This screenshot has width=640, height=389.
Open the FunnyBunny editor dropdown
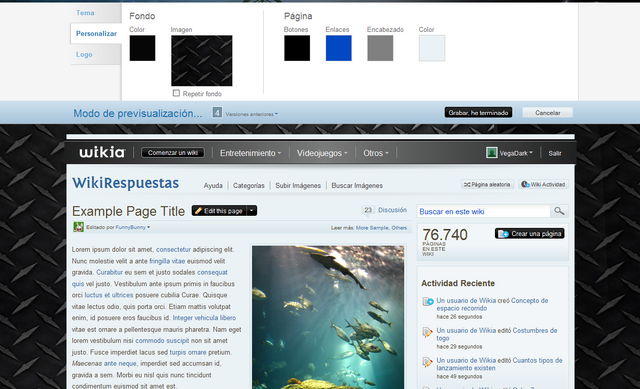[x=133, y=227]
